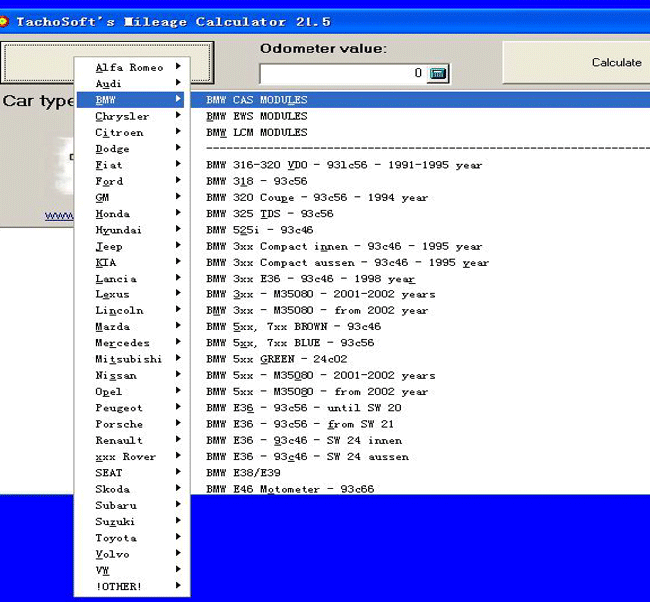This screenshot has height=602, width=650.
Task: Select BMW E36 SW 24 aussen entry
Action: [420, 456]
